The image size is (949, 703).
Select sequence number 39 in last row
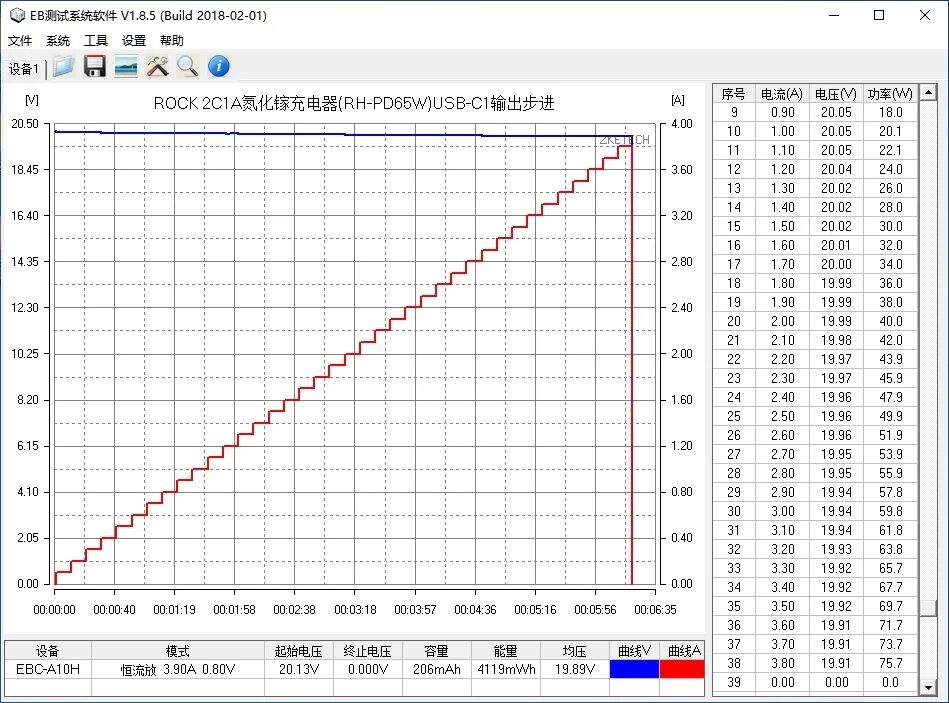(x=734, y=682)
